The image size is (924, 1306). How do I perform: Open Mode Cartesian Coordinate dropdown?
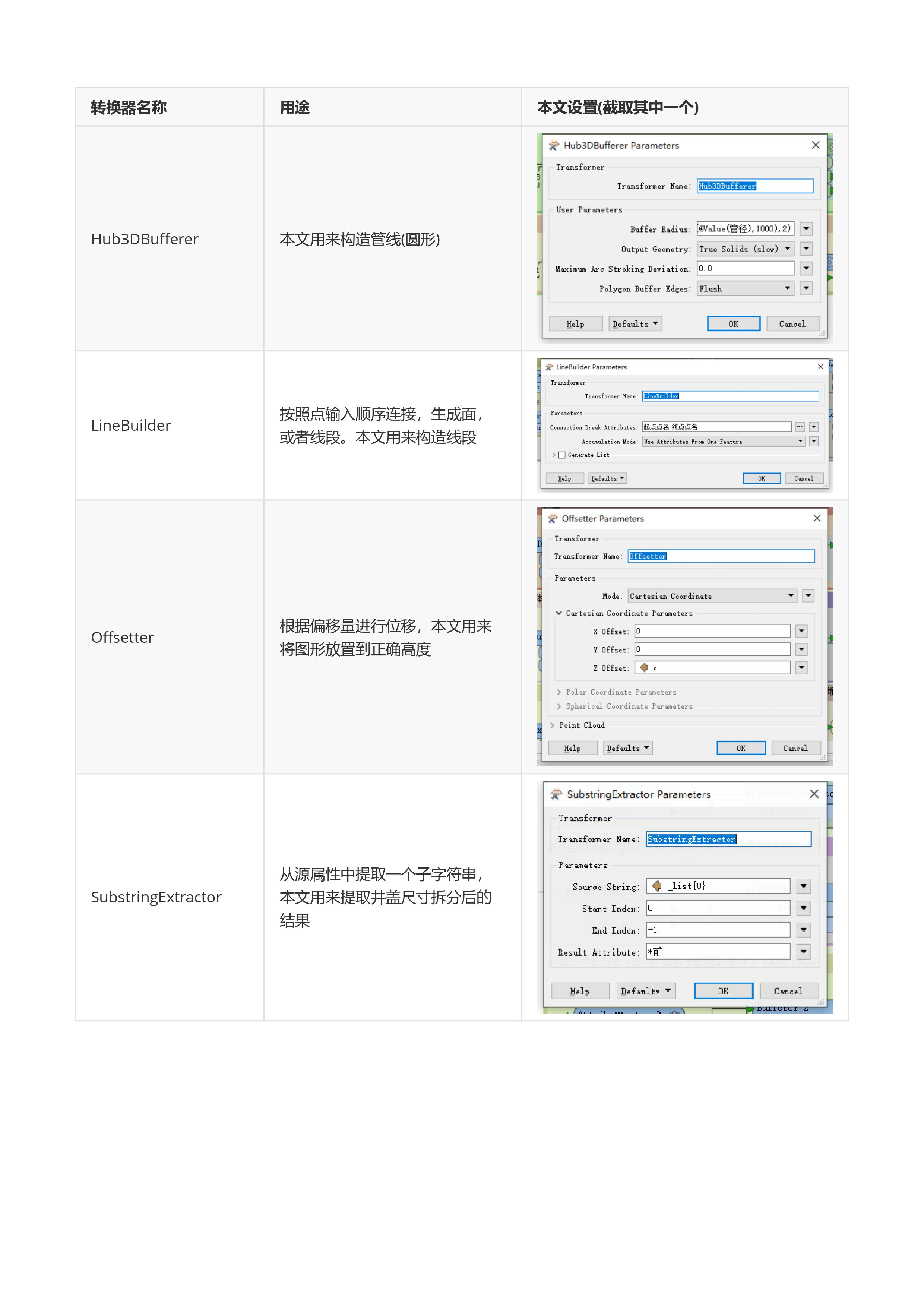click(712, 597)
